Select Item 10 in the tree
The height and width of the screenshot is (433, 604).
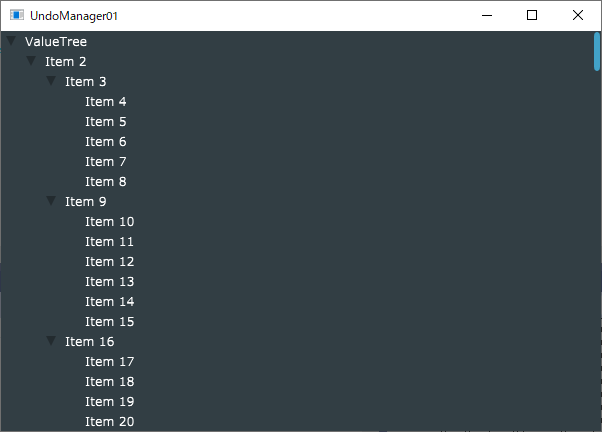pyautogui.click(x=109, y=222)
